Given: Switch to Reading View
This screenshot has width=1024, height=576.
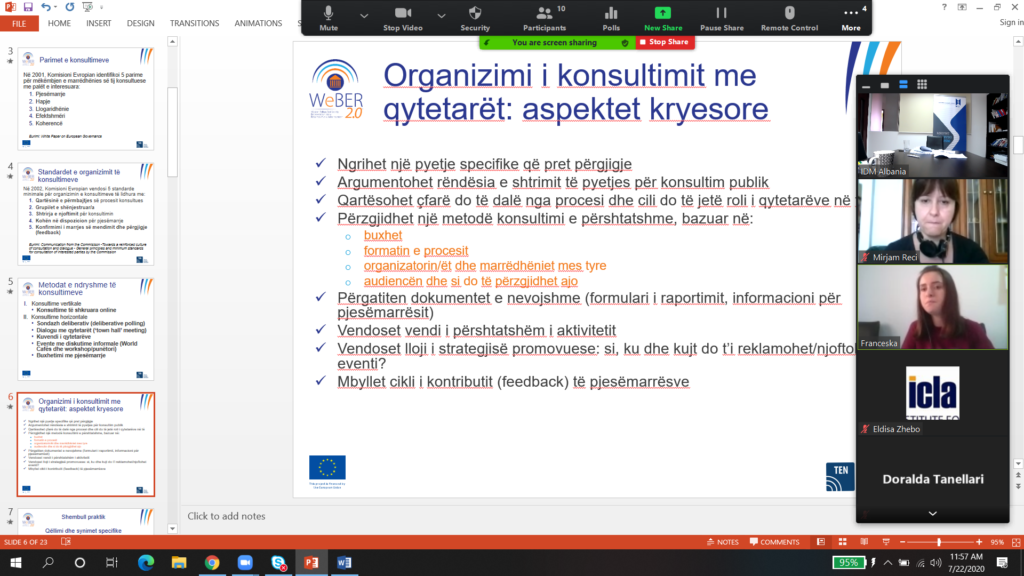Looking at the screenshot, I should click(864, 542).
